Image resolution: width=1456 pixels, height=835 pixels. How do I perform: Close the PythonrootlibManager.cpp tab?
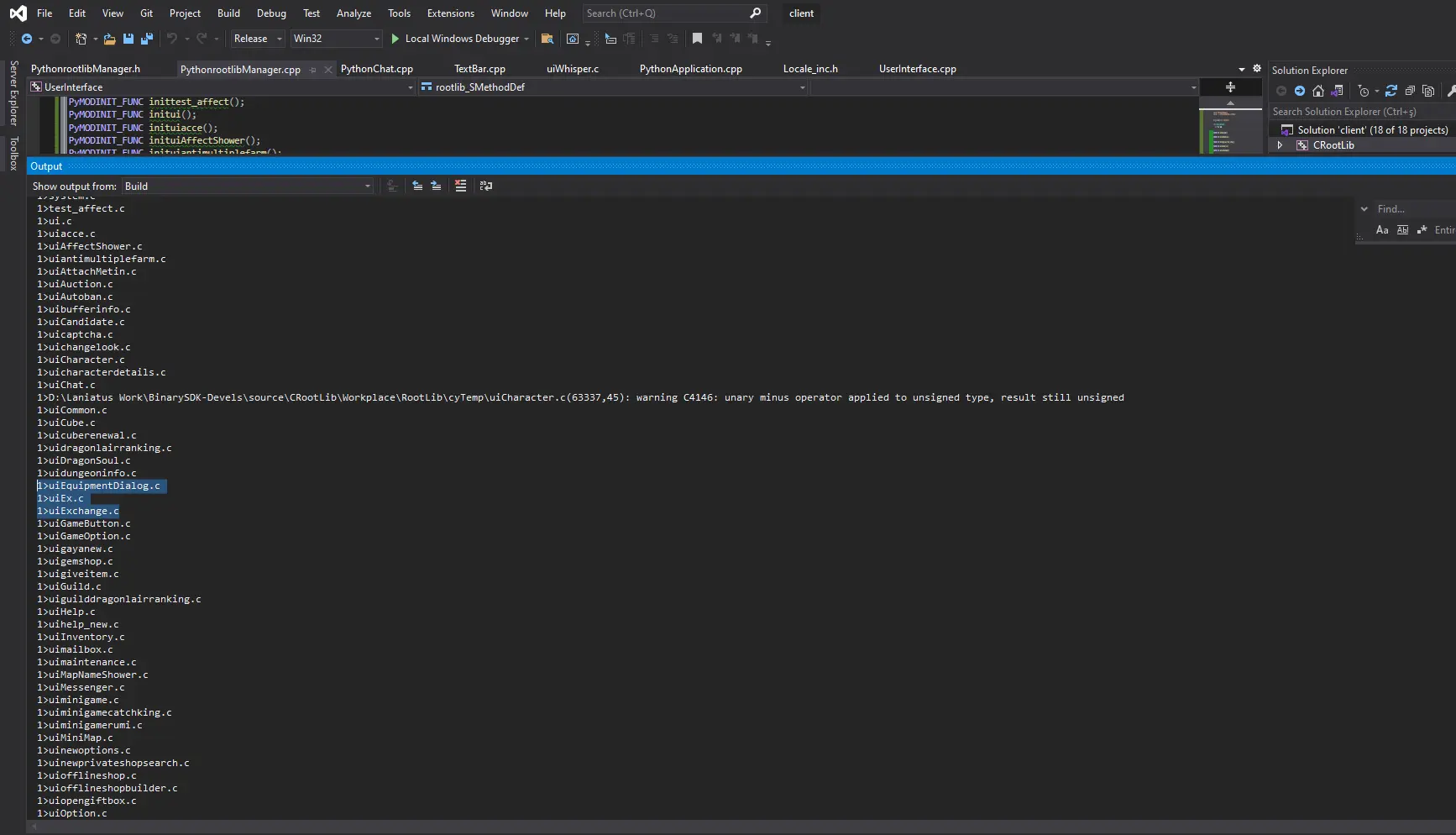[x=328, y=70]
